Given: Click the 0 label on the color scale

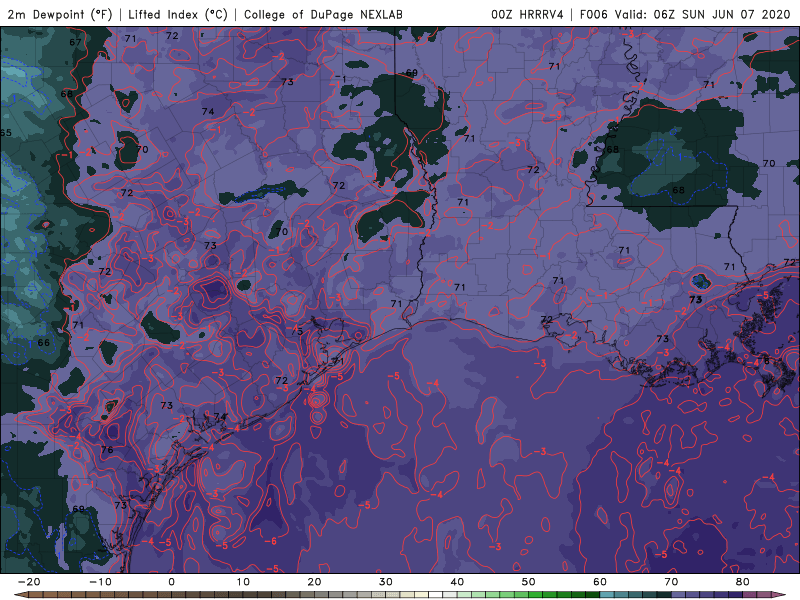Looking at the screenshot, I should (x=171, y=582).
